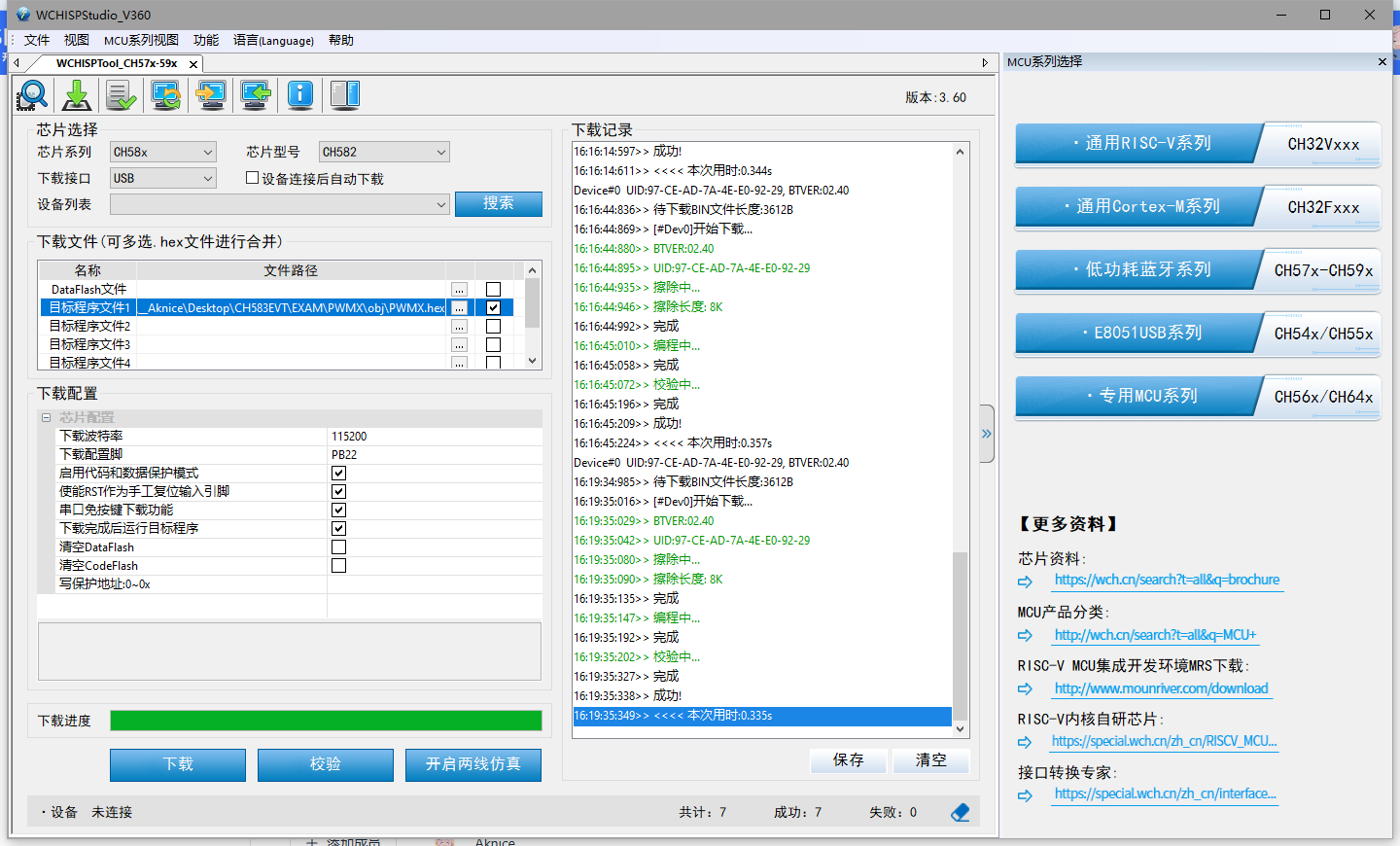
Task: Toggle 使能RST作为手工复位输入引脚 checkbox
Action: pyautogui.click(x=338, y=492)
